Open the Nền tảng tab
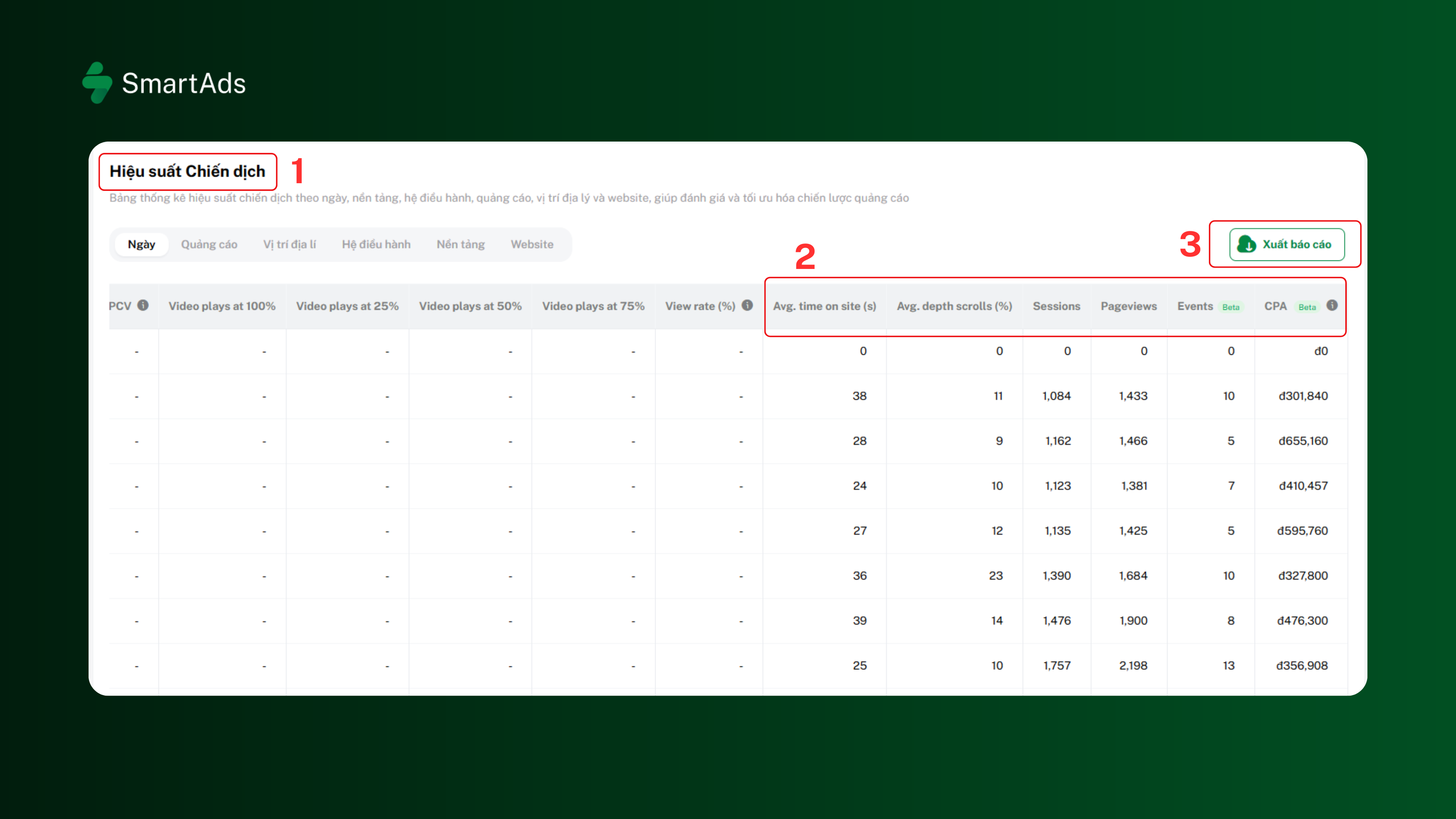 (x=461, y=244)
